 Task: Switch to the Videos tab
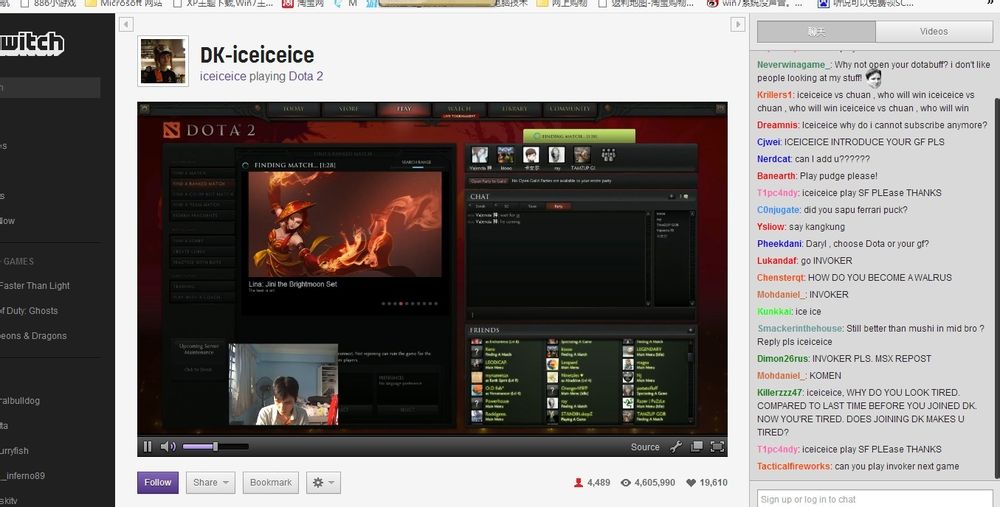pyautogui.click(x=934, y=31)
